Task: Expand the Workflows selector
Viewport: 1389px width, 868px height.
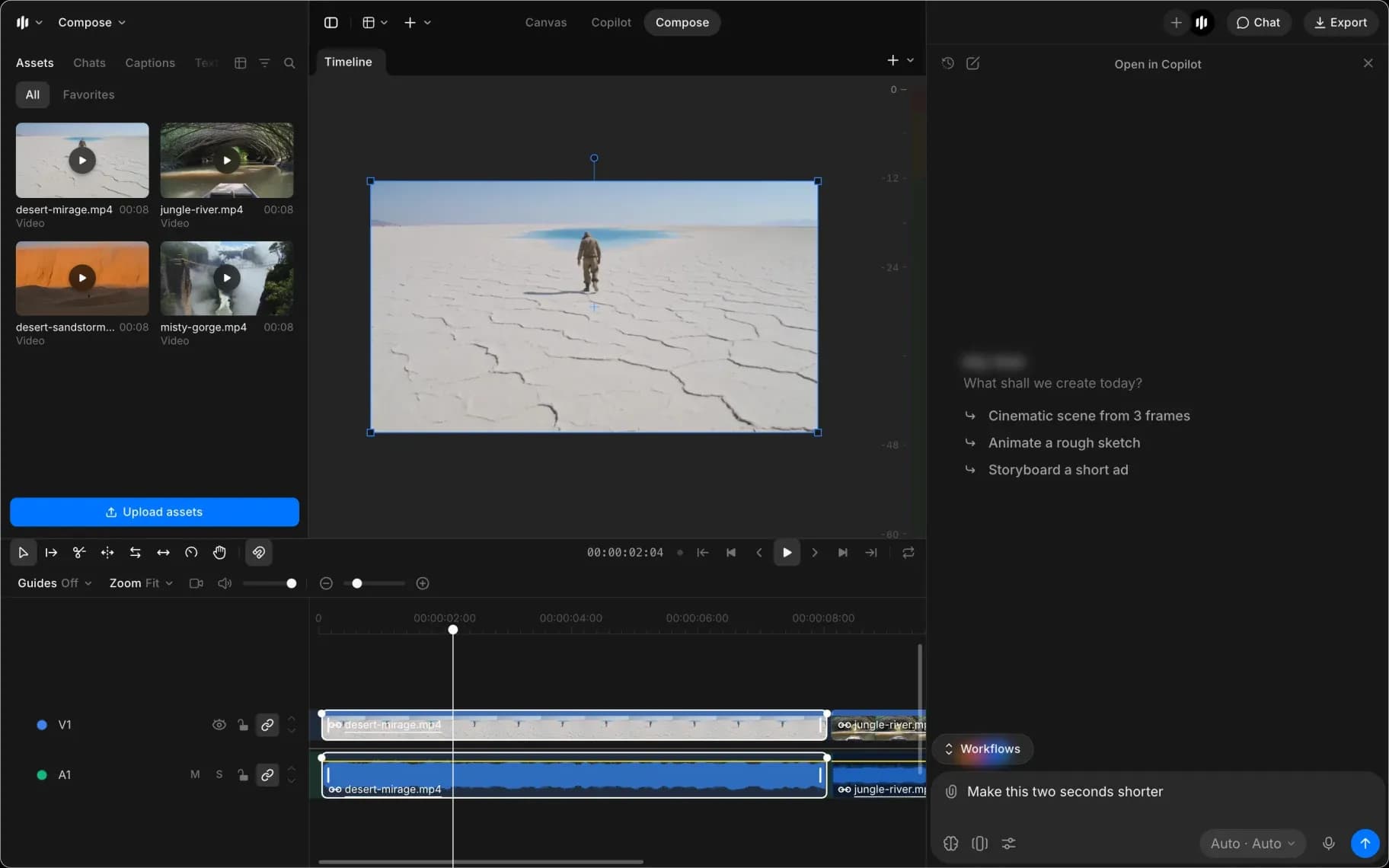Action: point(982,749)
